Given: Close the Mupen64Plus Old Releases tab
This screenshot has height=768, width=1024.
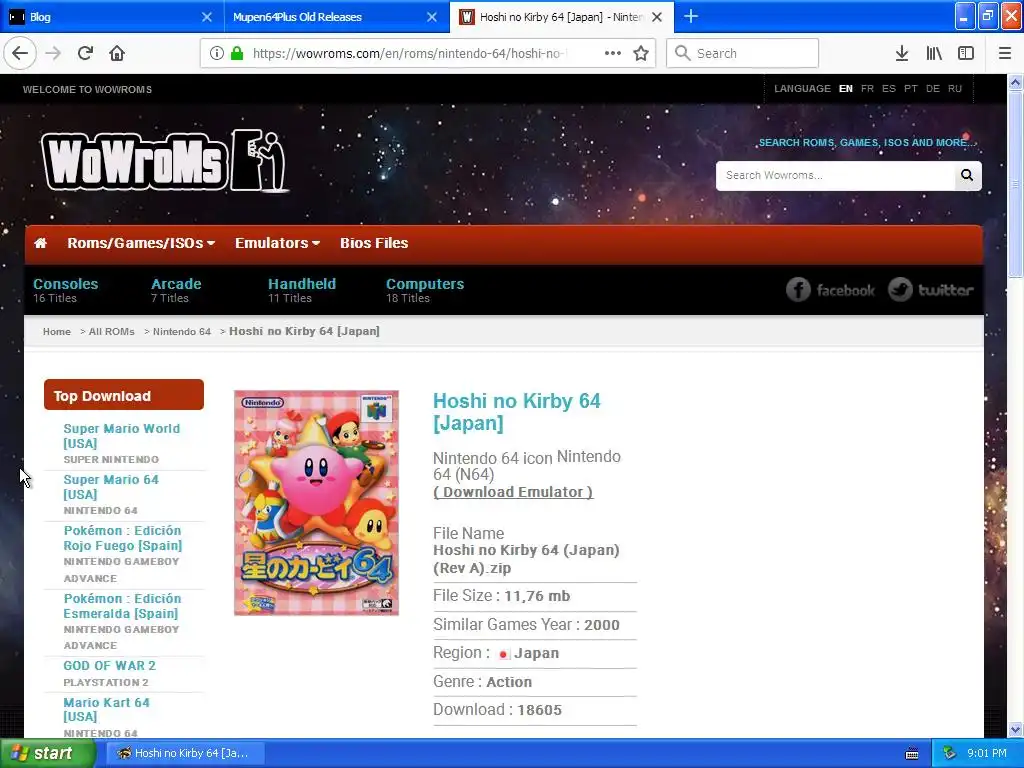Looking at the screenshot, I should 432,17.
